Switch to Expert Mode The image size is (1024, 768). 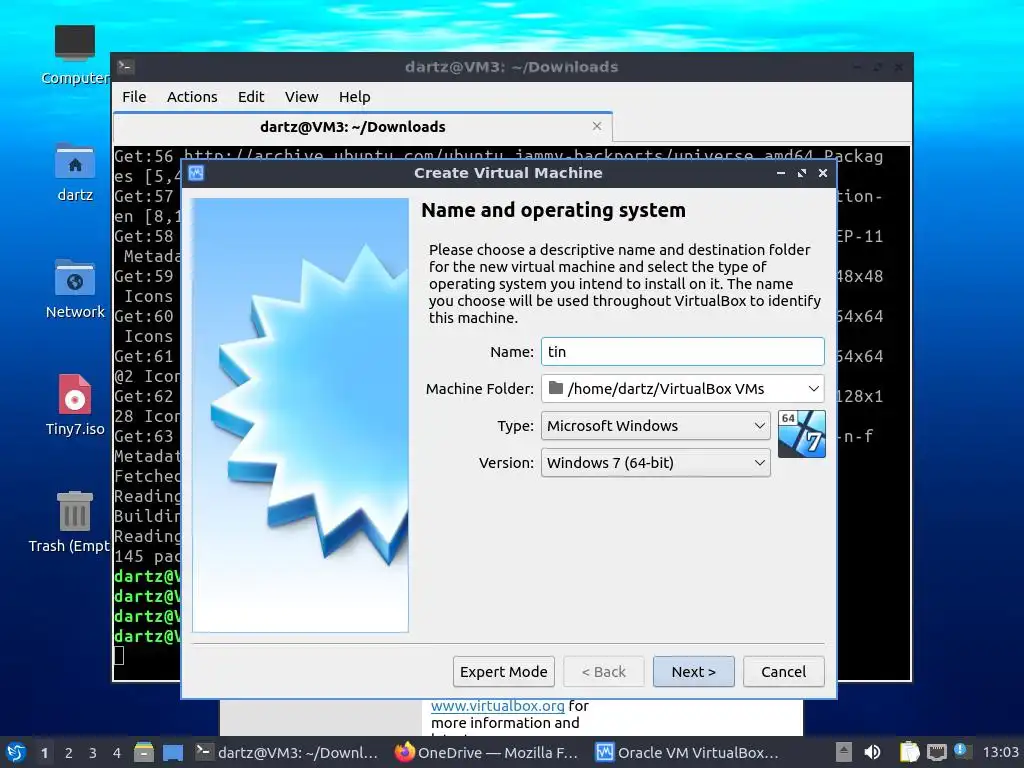504,671
